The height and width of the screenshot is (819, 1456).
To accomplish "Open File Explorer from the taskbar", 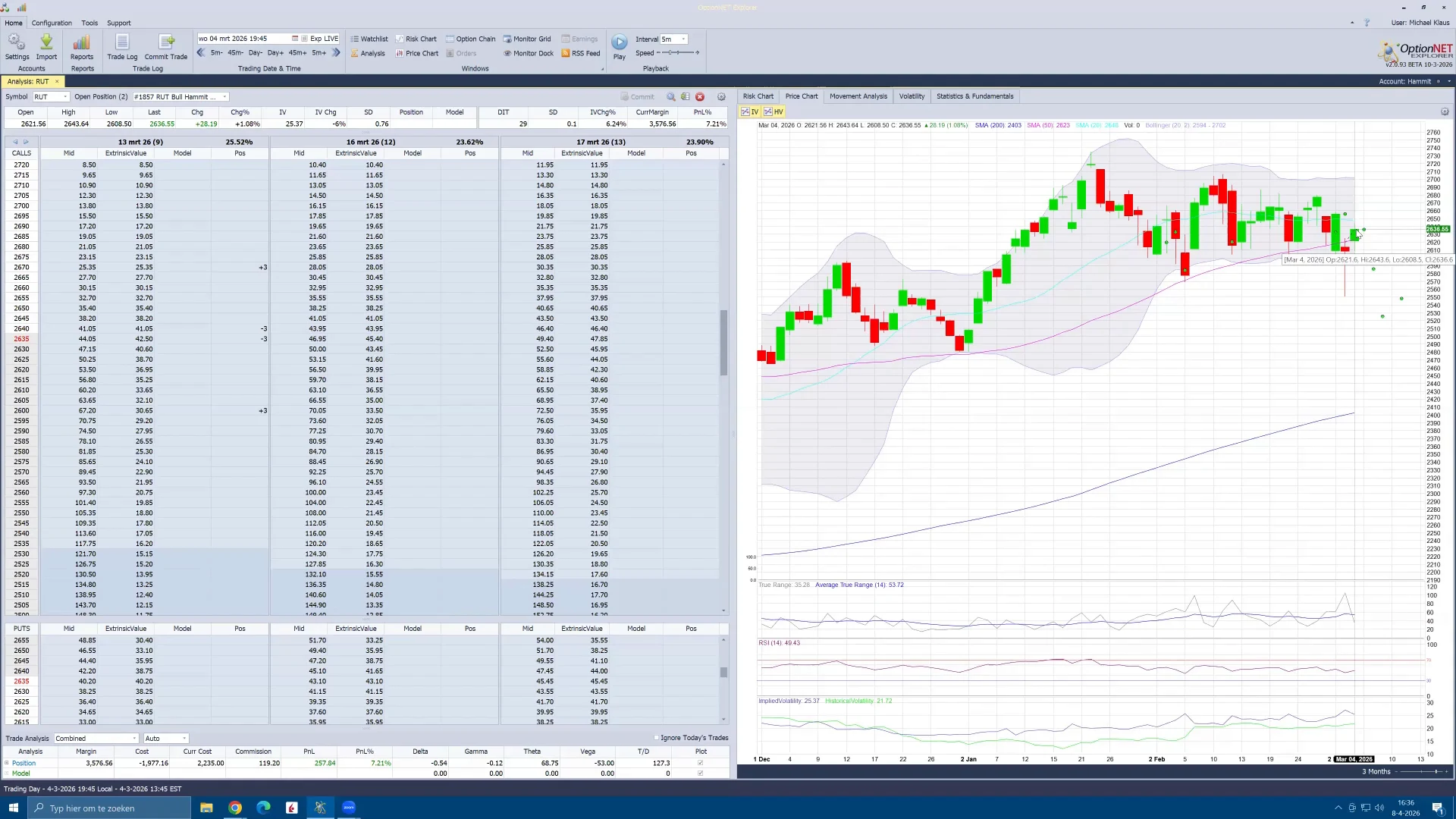I will pyautogui.click(x=206, y=808).
